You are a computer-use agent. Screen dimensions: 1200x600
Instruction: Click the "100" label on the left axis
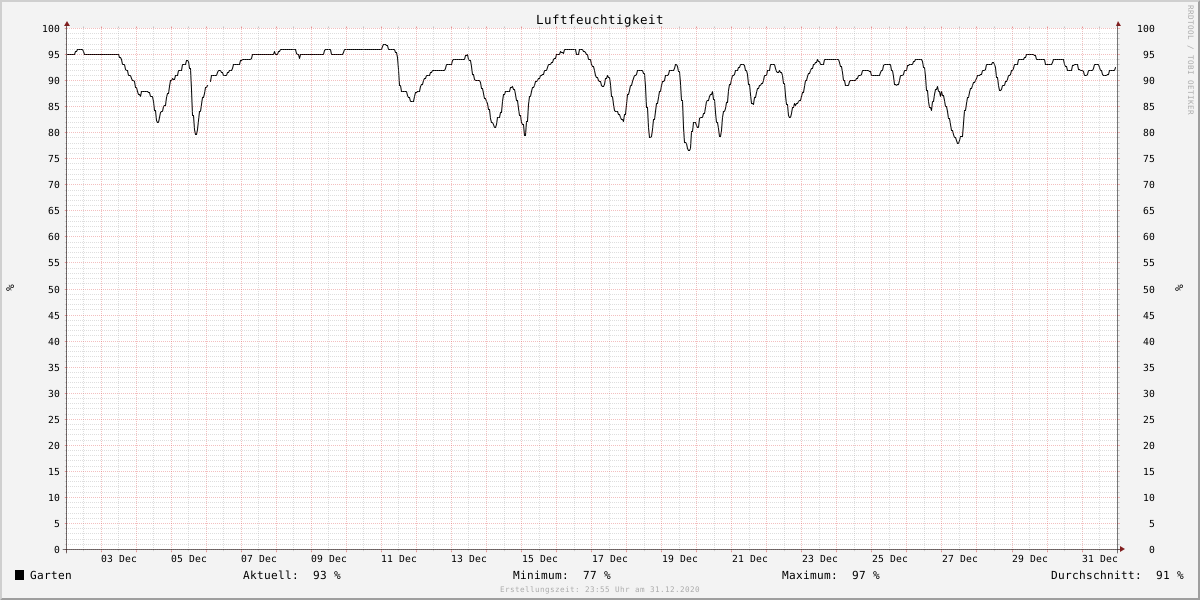pos(51,29)
